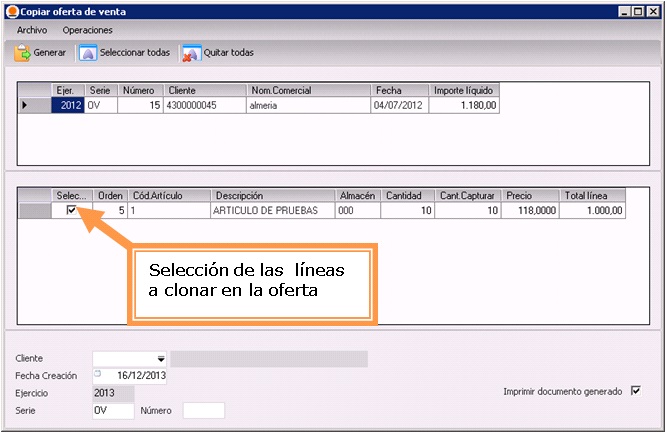Toggle Imprimir documento generado checkbox
The width and height of the screenshot is (667, 434).
[x=635, y=391]
